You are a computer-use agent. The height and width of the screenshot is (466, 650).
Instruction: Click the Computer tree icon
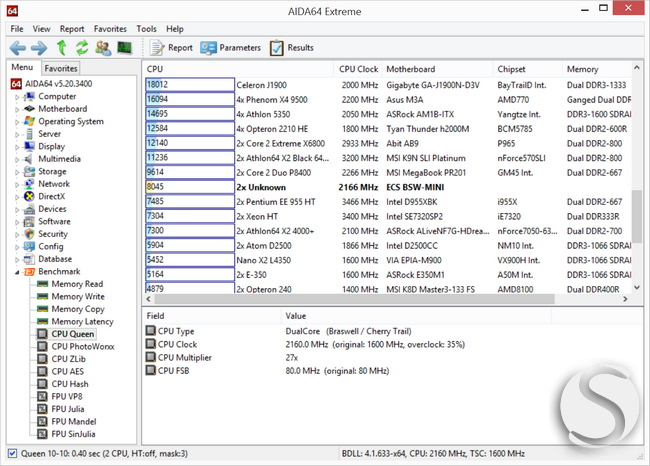click(x=29, y=97)
